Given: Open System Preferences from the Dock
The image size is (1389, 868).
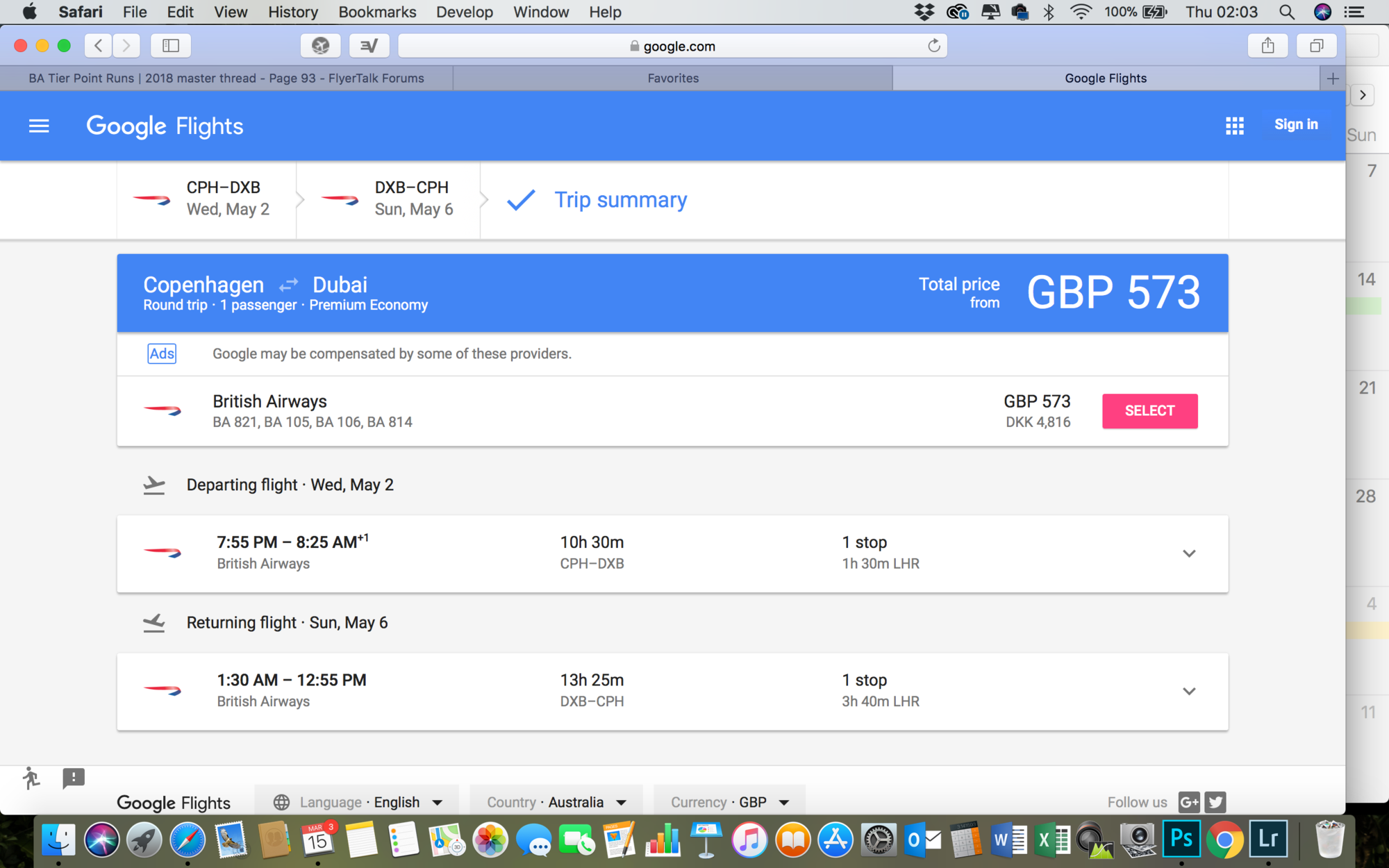Looking at the screenshot, I should pyautogui.click(x=879, y=840).
